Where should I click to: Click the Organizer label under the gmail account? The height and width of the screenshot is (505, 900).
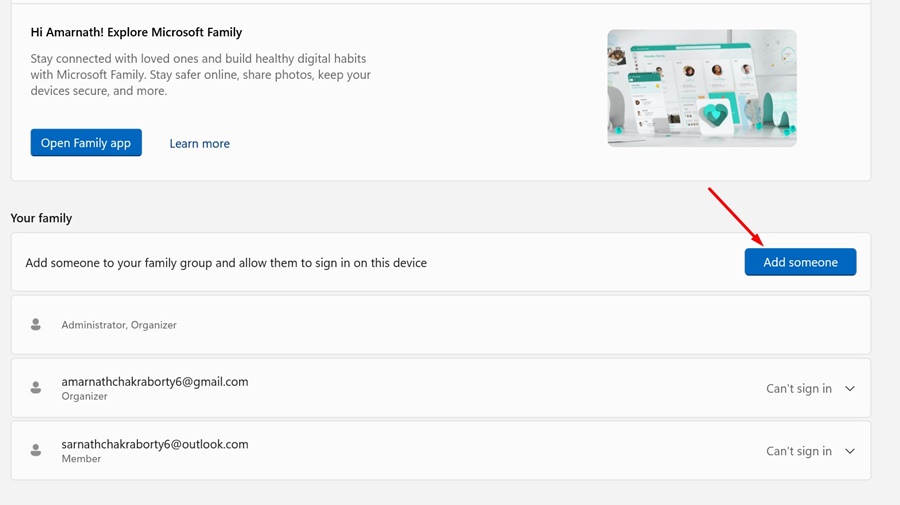(84, 396)
